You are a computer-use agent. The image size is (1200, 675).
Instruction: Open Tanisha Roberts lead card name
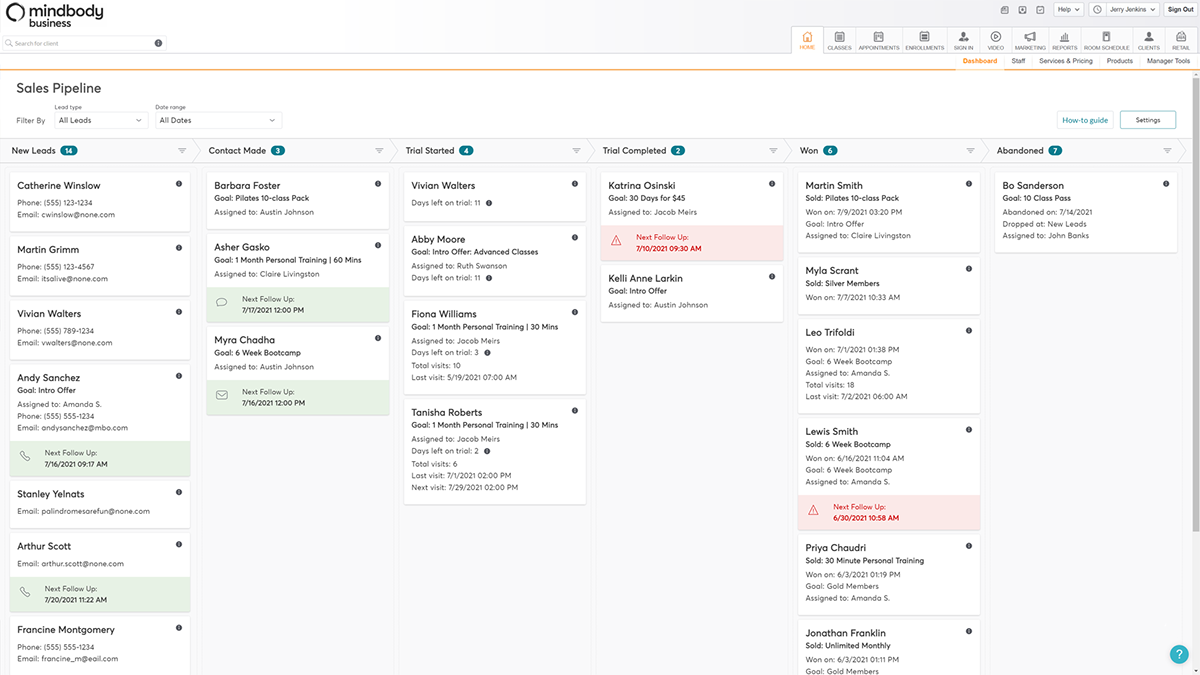click(446, 412)
